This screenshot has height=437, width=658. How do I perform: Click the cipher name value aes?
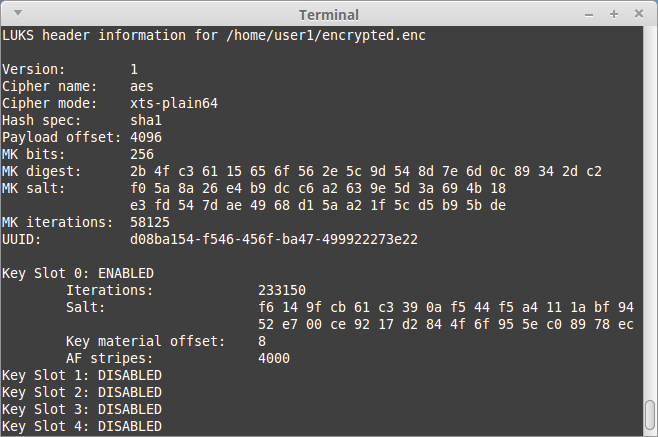(141, 86)
